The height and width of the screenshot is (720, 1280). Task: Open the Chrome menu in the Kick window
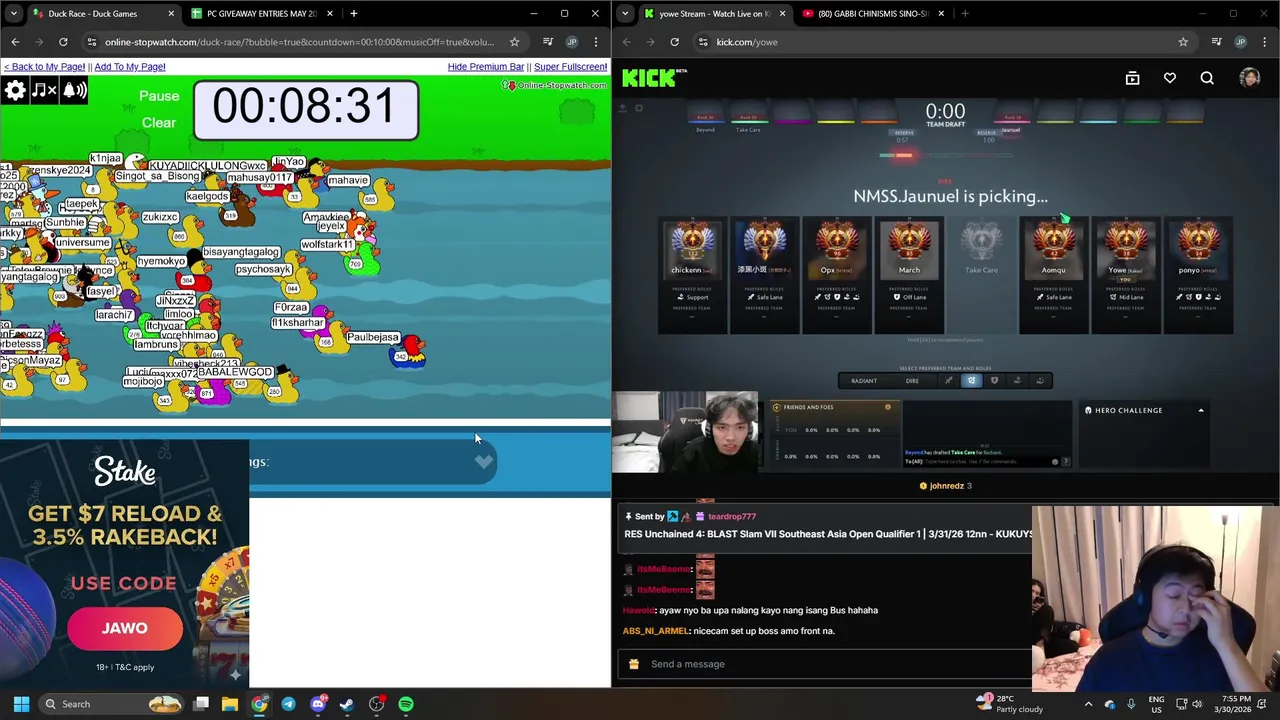[x=1265, y=42]
